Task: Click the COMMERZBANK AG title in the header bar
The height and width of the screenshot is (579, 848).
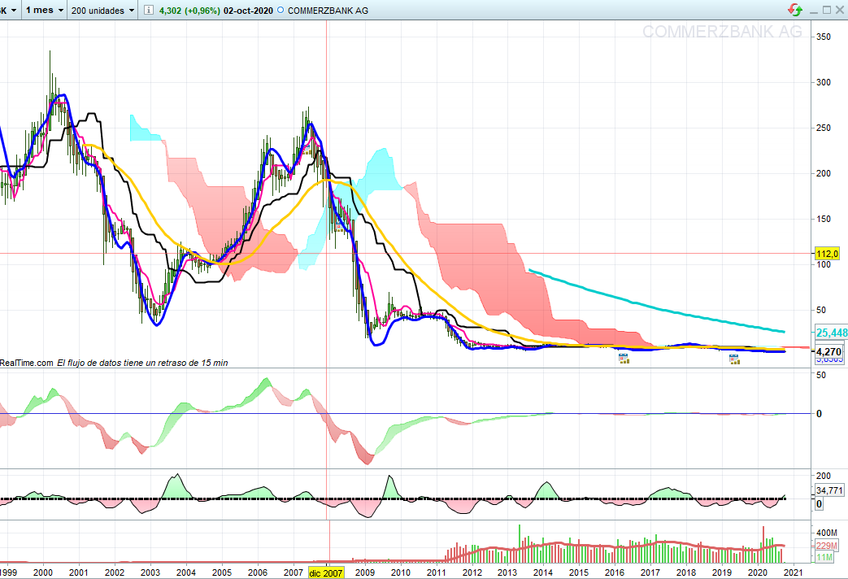Action: click(x=328, y=10)
